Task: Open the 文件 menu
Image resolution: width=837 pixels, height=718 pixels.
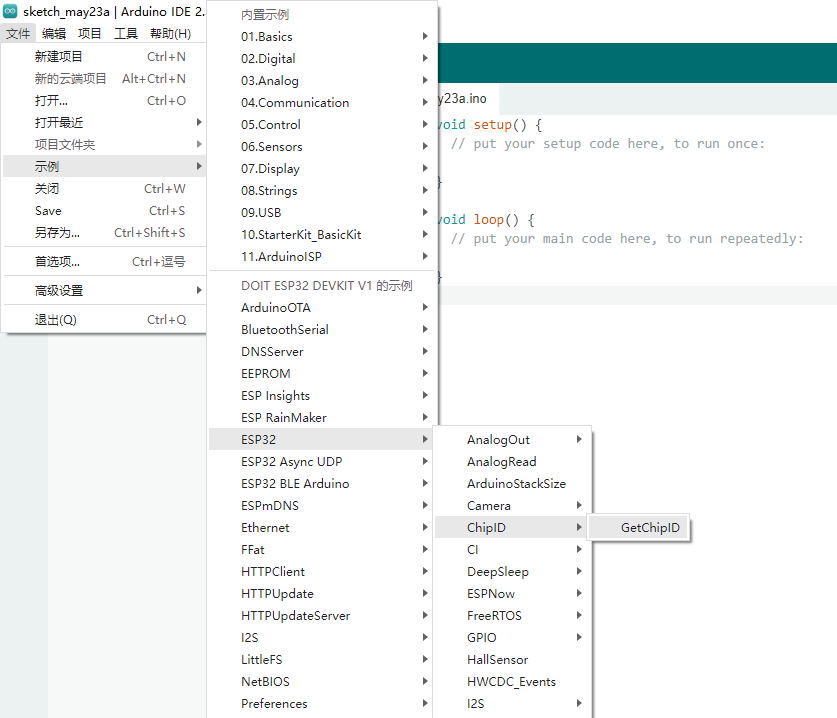Action: coord(18,34)
